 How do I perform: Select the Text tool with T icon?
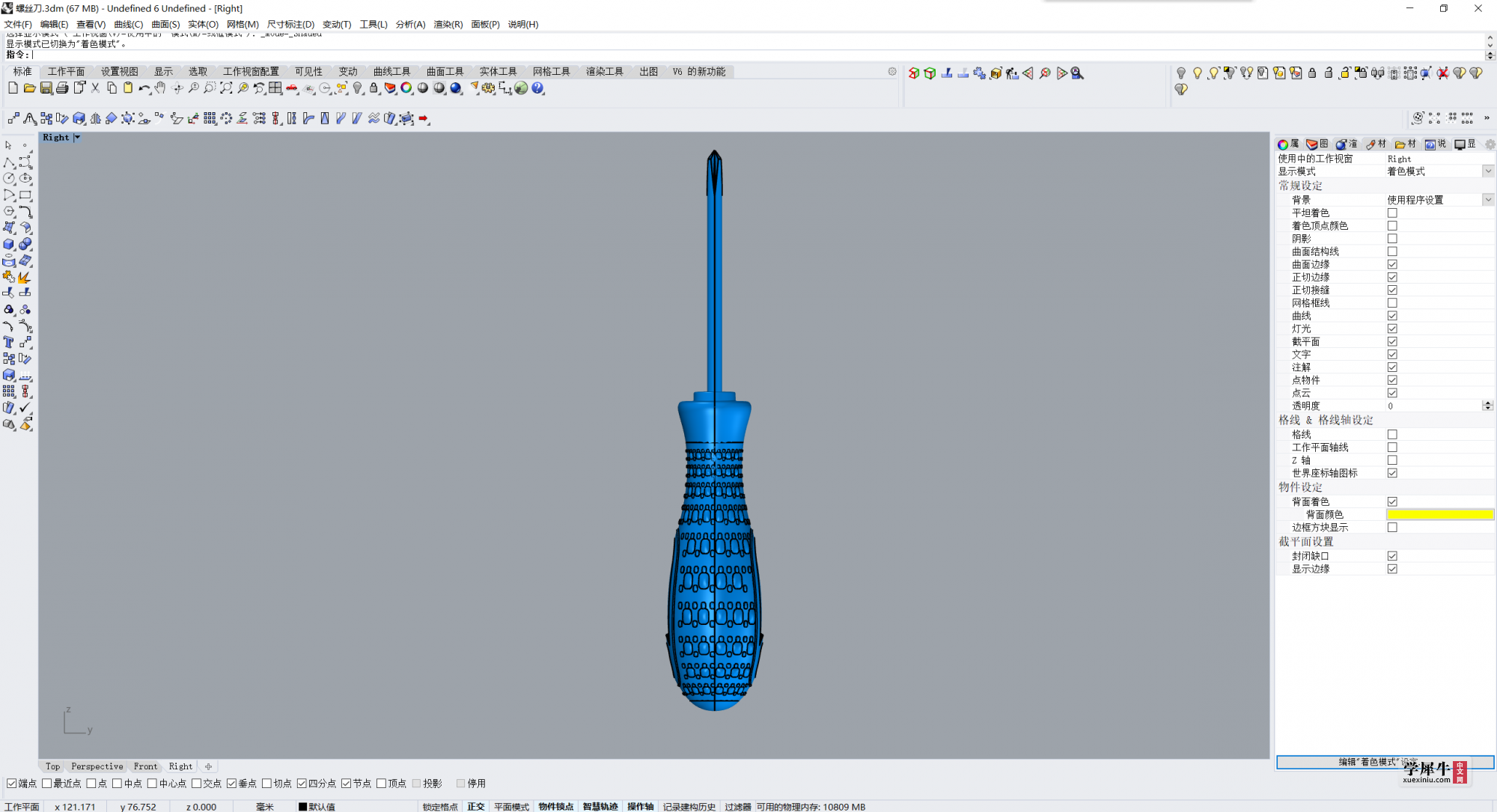click(x=9, y=342)
